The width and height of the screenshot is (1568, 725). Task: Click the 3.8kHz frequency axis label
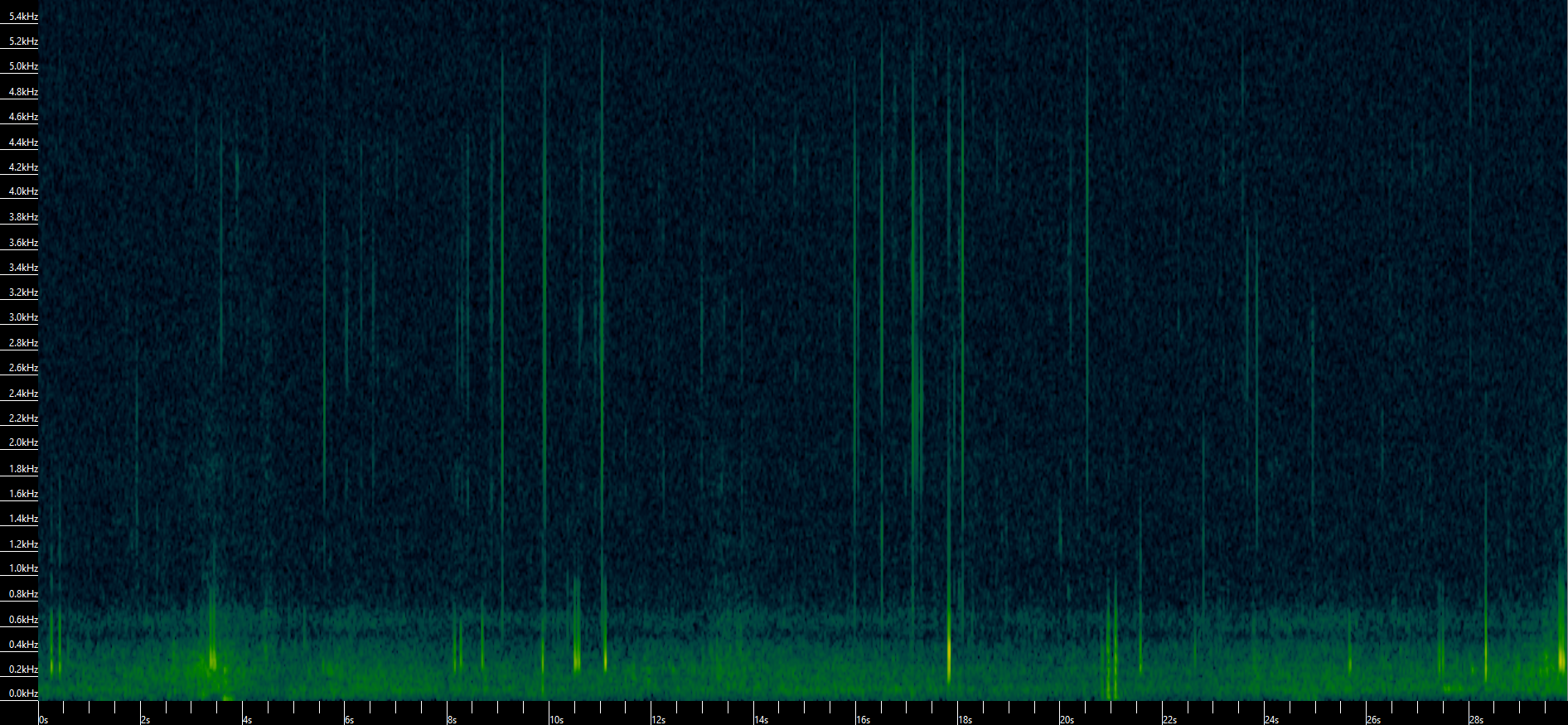[x=23, y=217]
